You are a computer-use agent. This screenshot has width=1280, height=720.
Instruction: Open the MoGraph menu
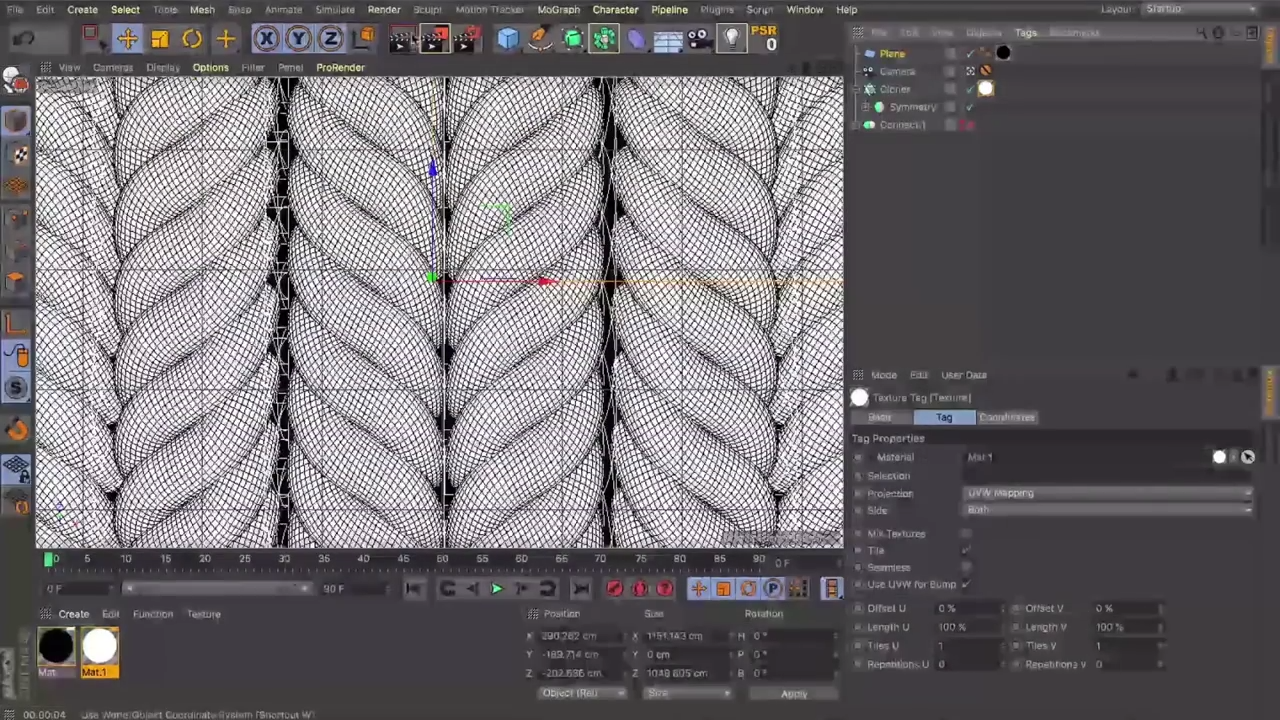[x=559, y=9]
